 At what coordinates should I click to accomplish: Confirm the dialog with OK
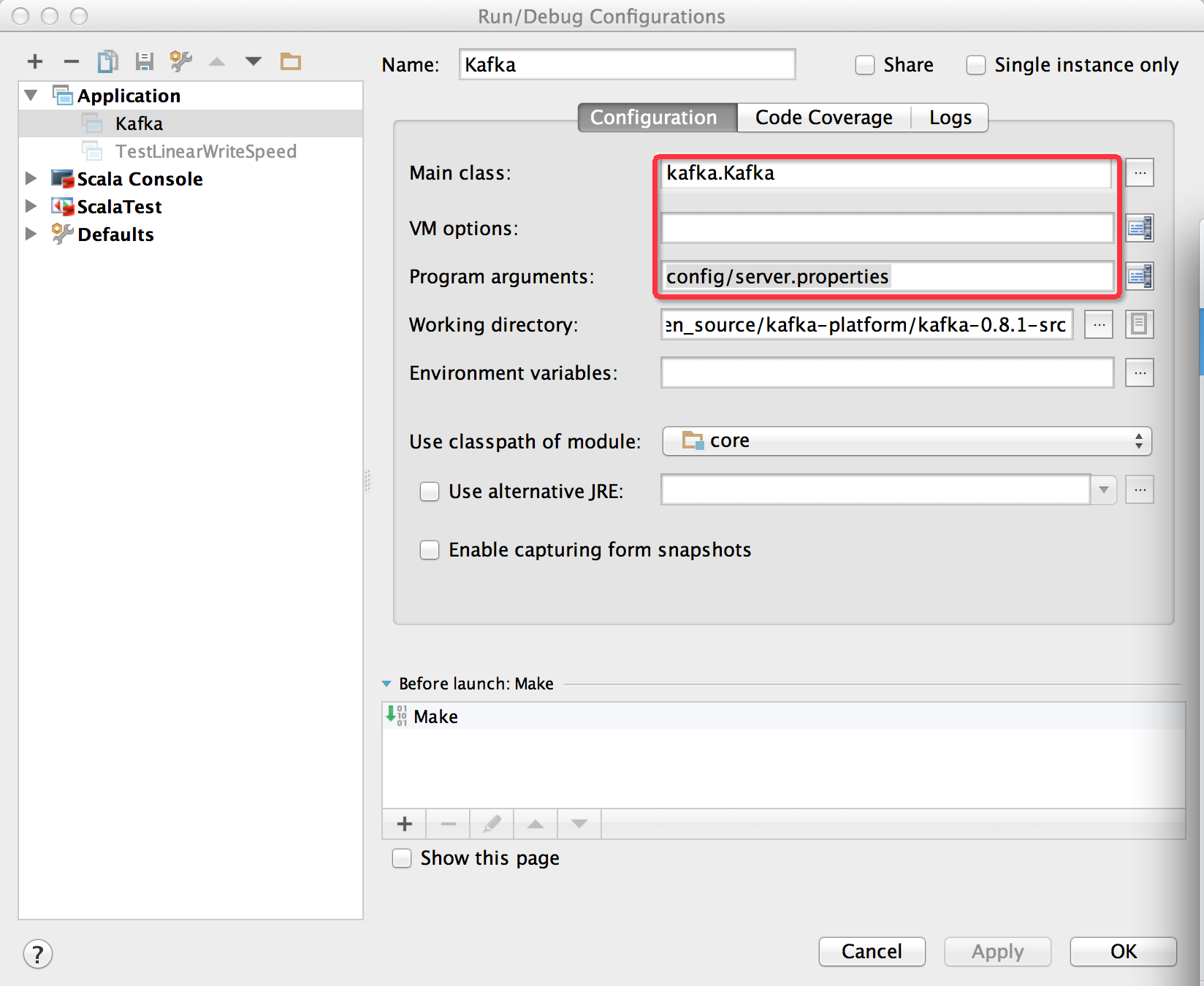click(x=1124, y=952)
